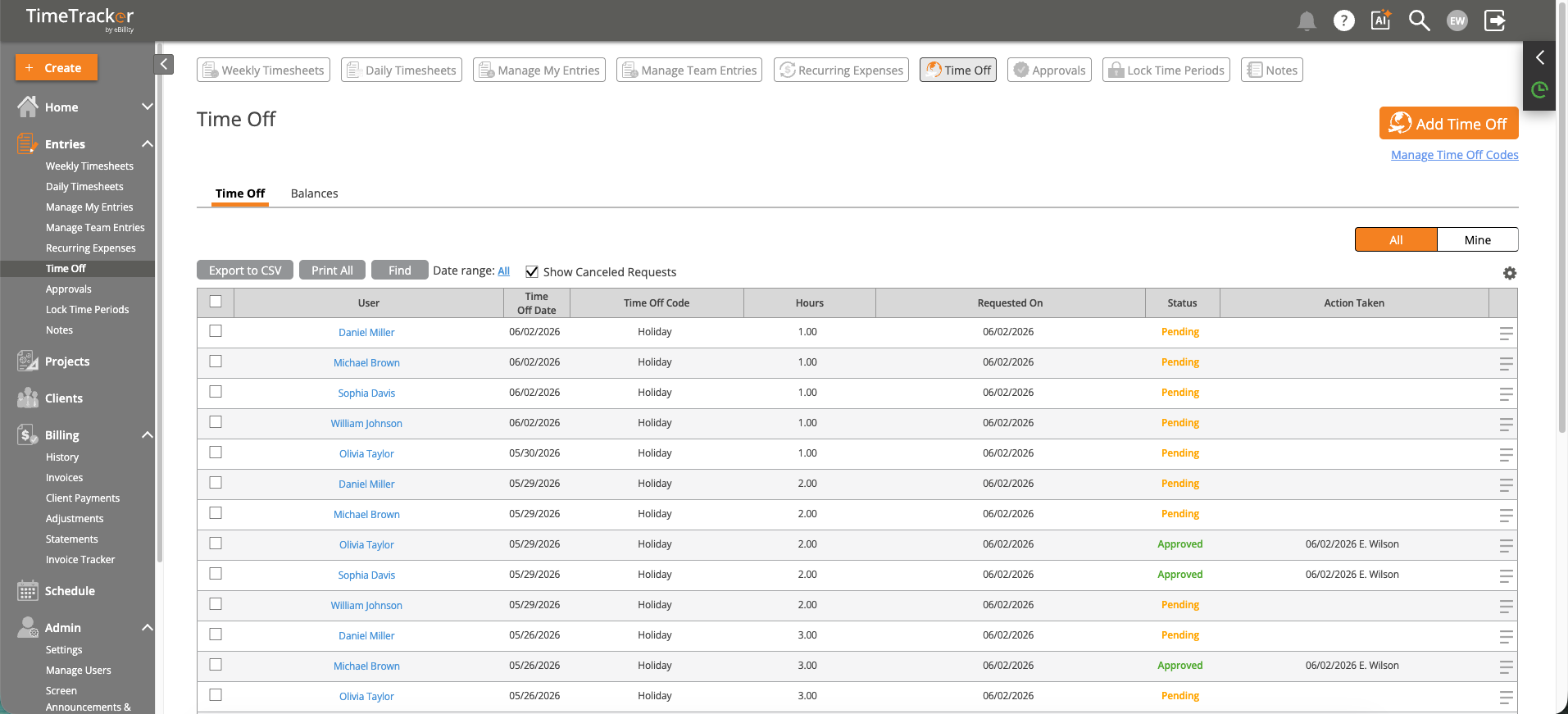Click the orange Create button

pyautogui.click(x=57, y=67)
